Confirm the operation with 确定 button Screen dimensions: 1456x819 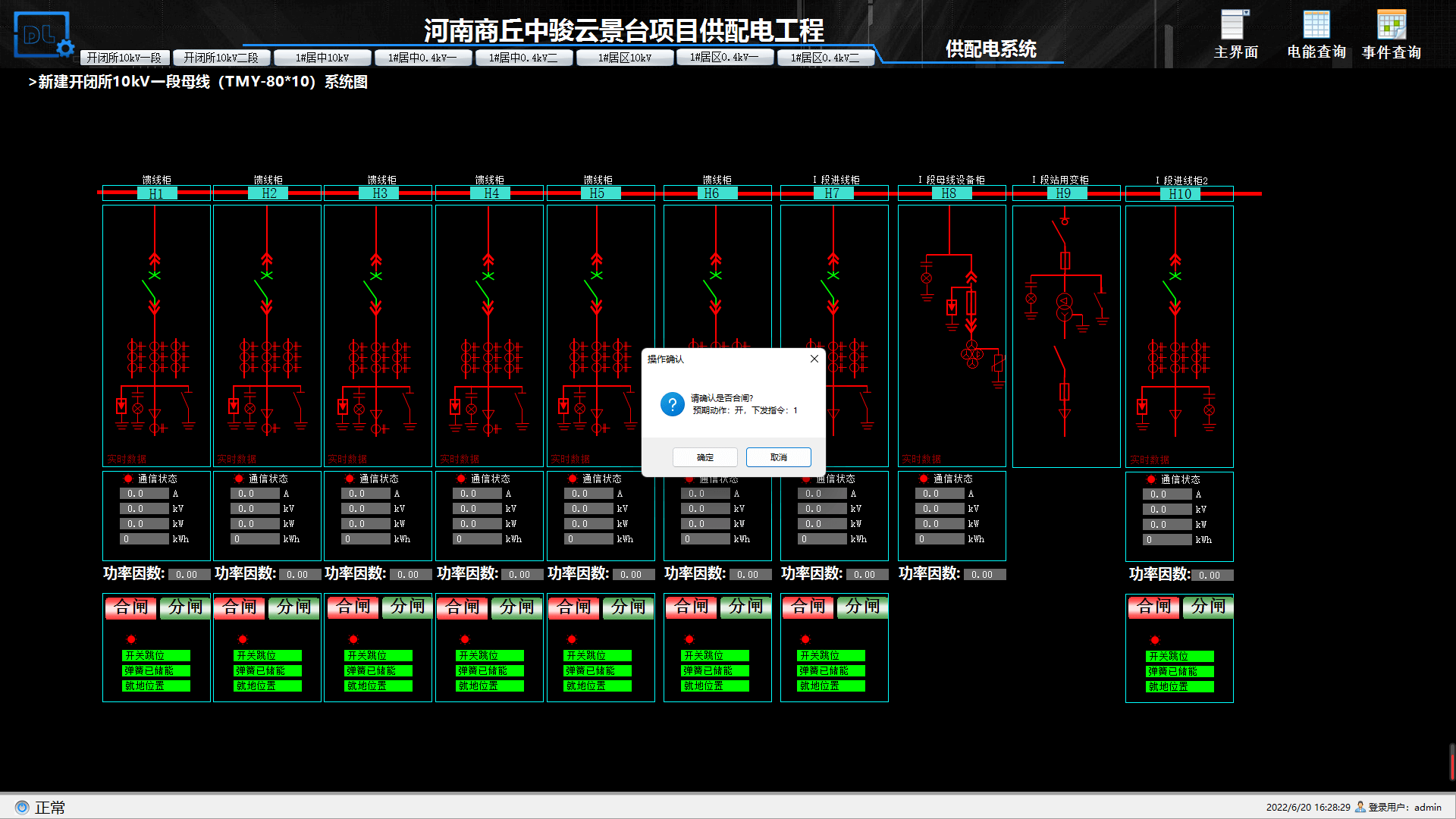click(x=704, y=457)
